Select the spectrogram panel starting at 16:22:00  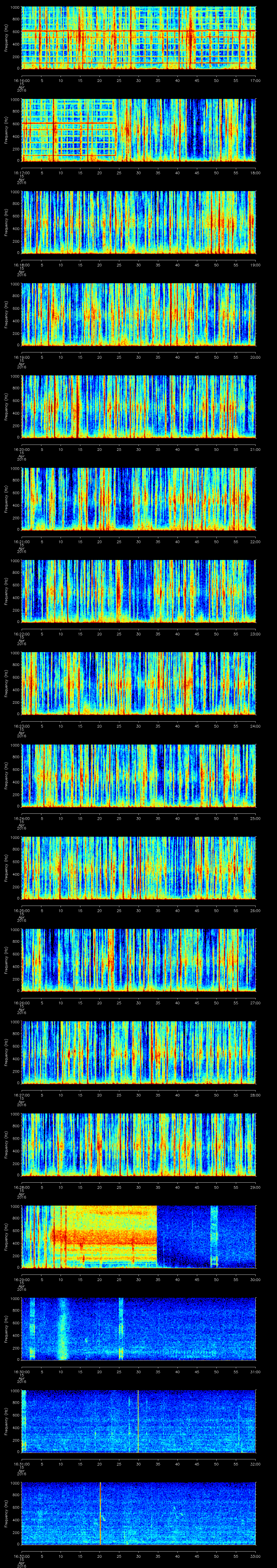point(139,591)
